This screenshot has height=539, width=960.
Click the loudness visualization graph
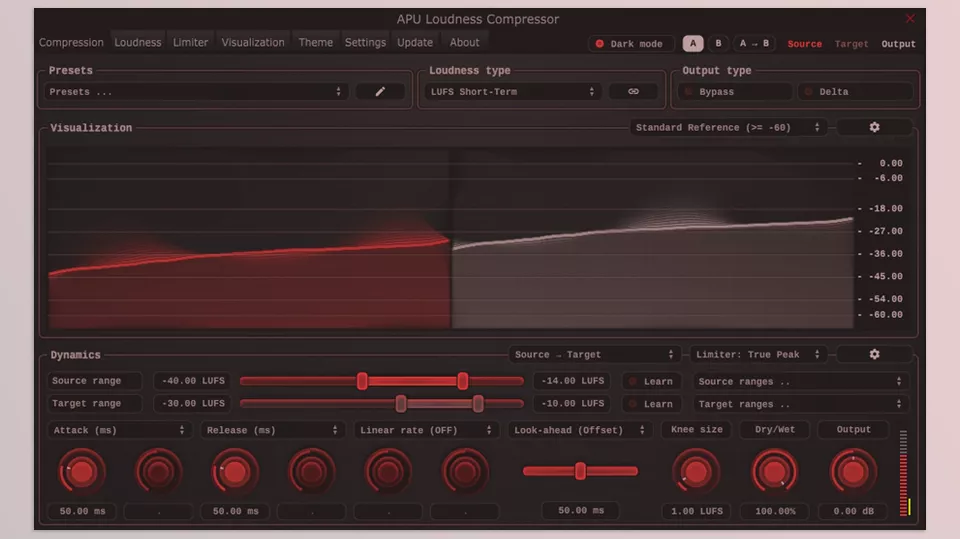click(451, 239)
